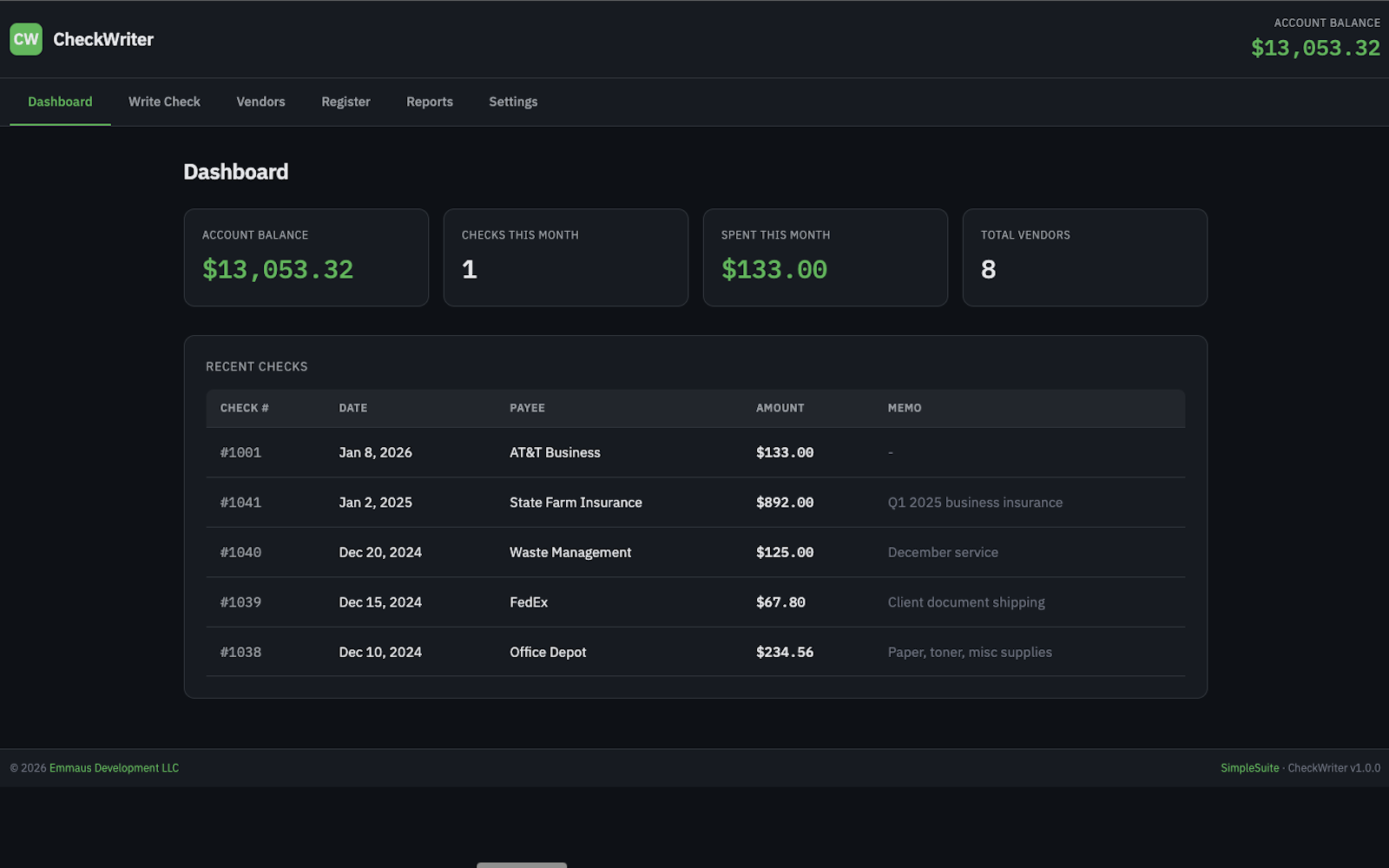Image resolution: width=1389 pixels, height=868 pixels.
Task: View the Reports section
Action: tap(429, 102)
